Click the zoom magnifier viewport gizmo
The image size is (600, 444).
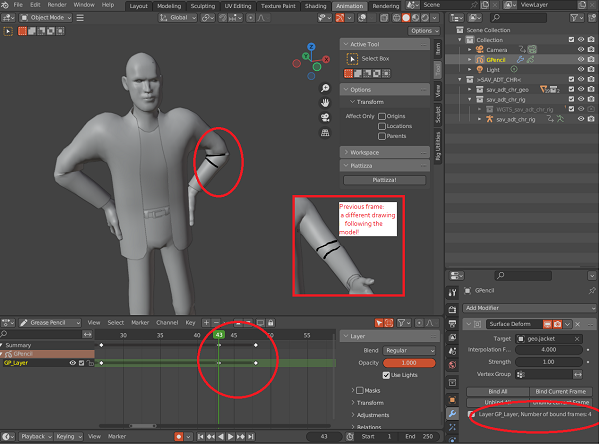(325, 87)
